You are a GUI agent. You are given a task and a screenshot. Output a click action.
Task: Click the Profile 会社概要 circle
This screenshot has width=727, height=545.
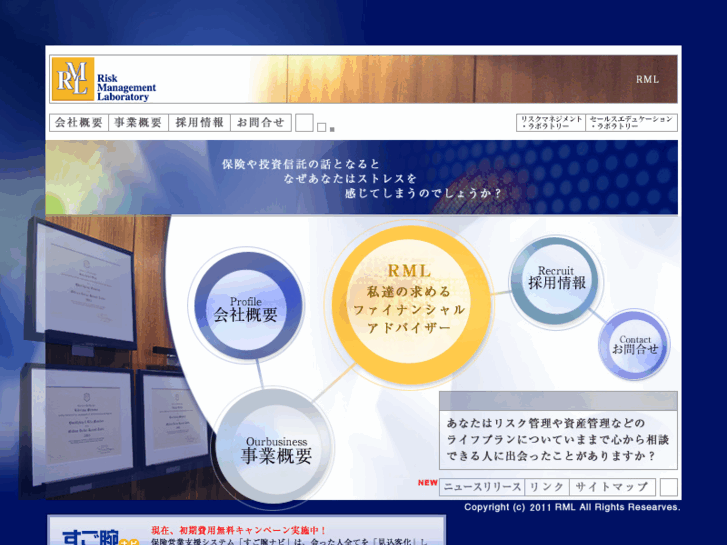pyautogui.click(x=248, y=306)
